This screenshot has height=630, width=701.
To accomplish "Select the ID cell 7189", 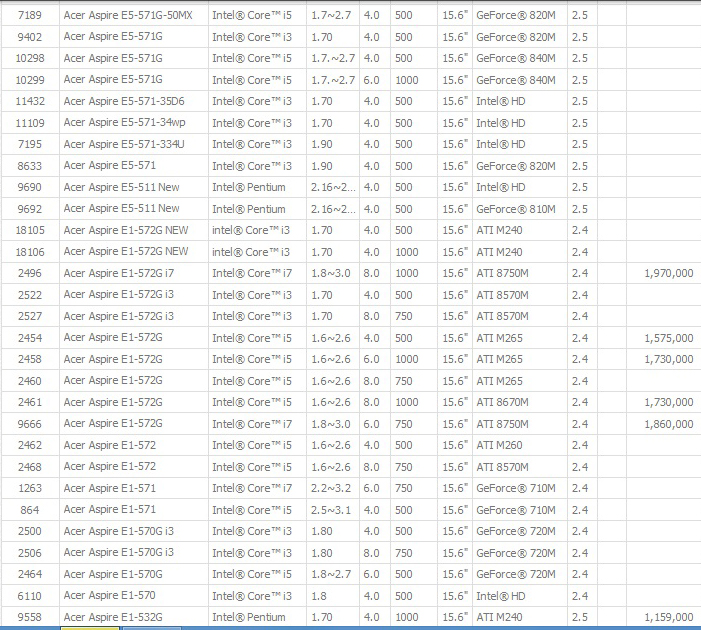I will pyautogui.click(x=30, y=15).
